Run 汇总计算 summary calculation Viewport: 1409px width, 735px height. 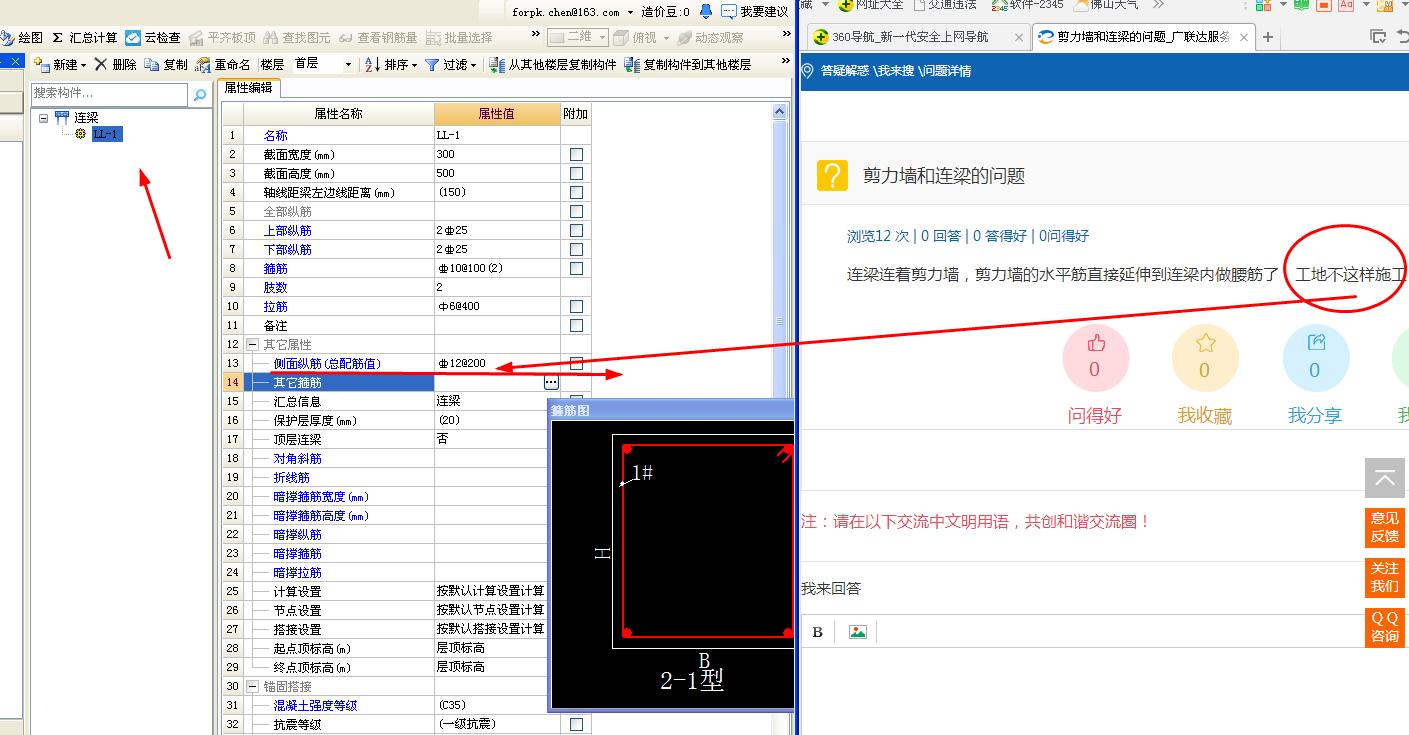84,38
